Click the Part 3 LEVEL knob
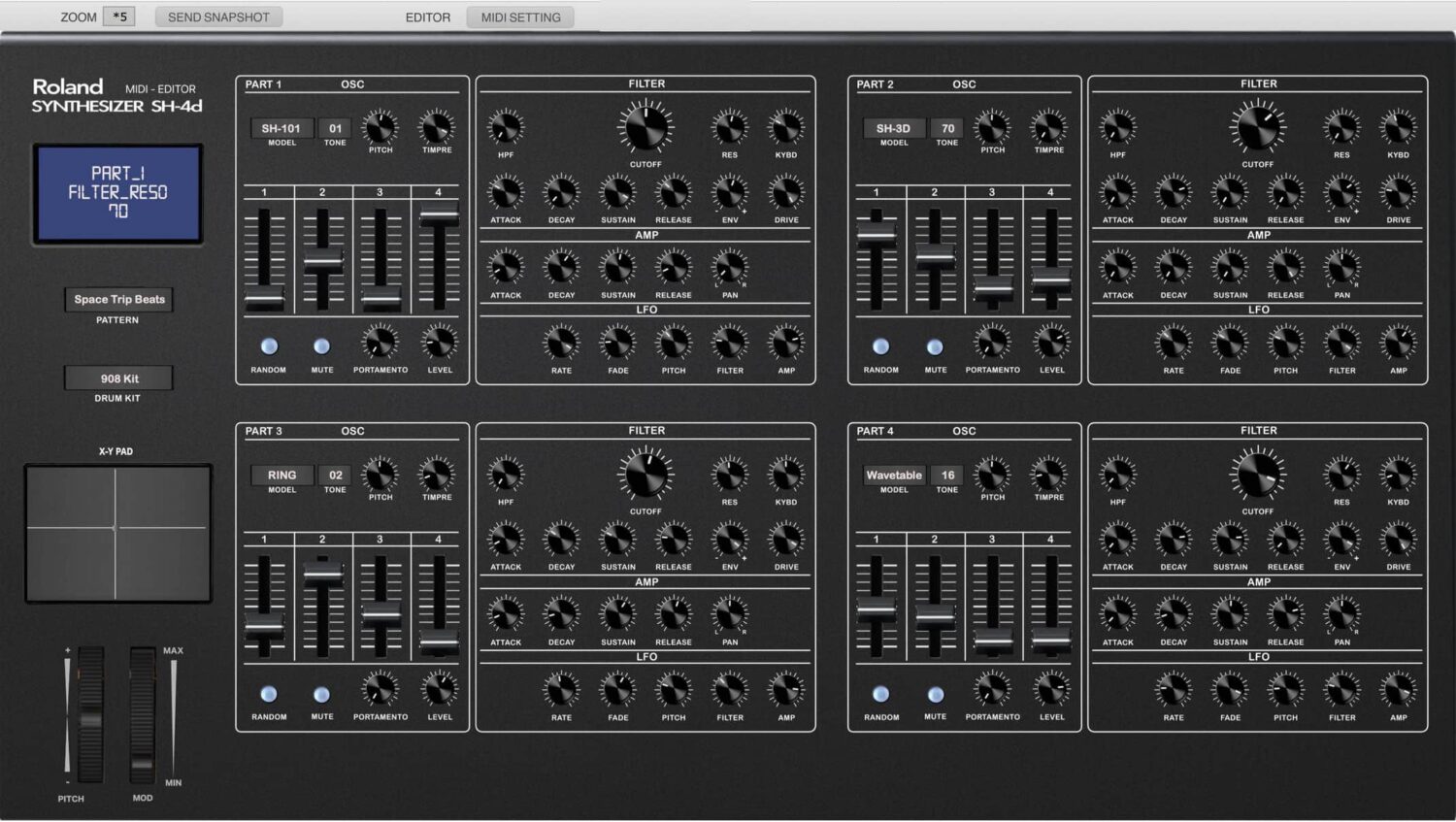Screen dimensions: 1456x822 click(440, 689)
